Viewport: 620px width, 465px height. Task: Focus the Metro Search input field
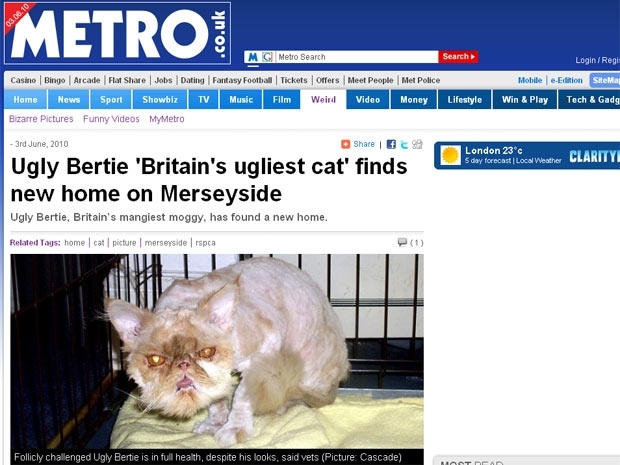point(357,57)
